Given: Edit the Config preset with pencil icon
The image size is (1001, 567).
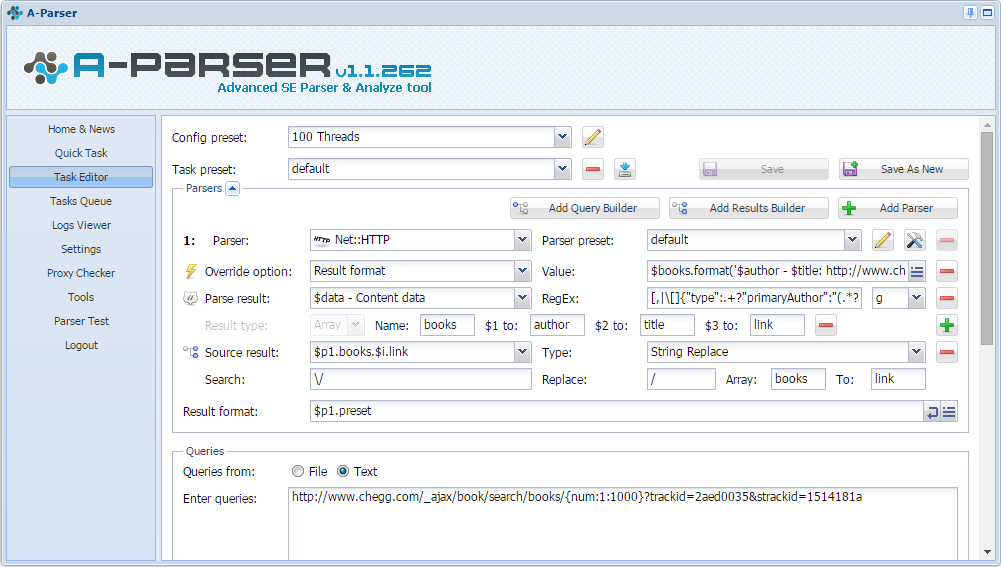Looking at the screenshot, I should [x=592, y=137].
